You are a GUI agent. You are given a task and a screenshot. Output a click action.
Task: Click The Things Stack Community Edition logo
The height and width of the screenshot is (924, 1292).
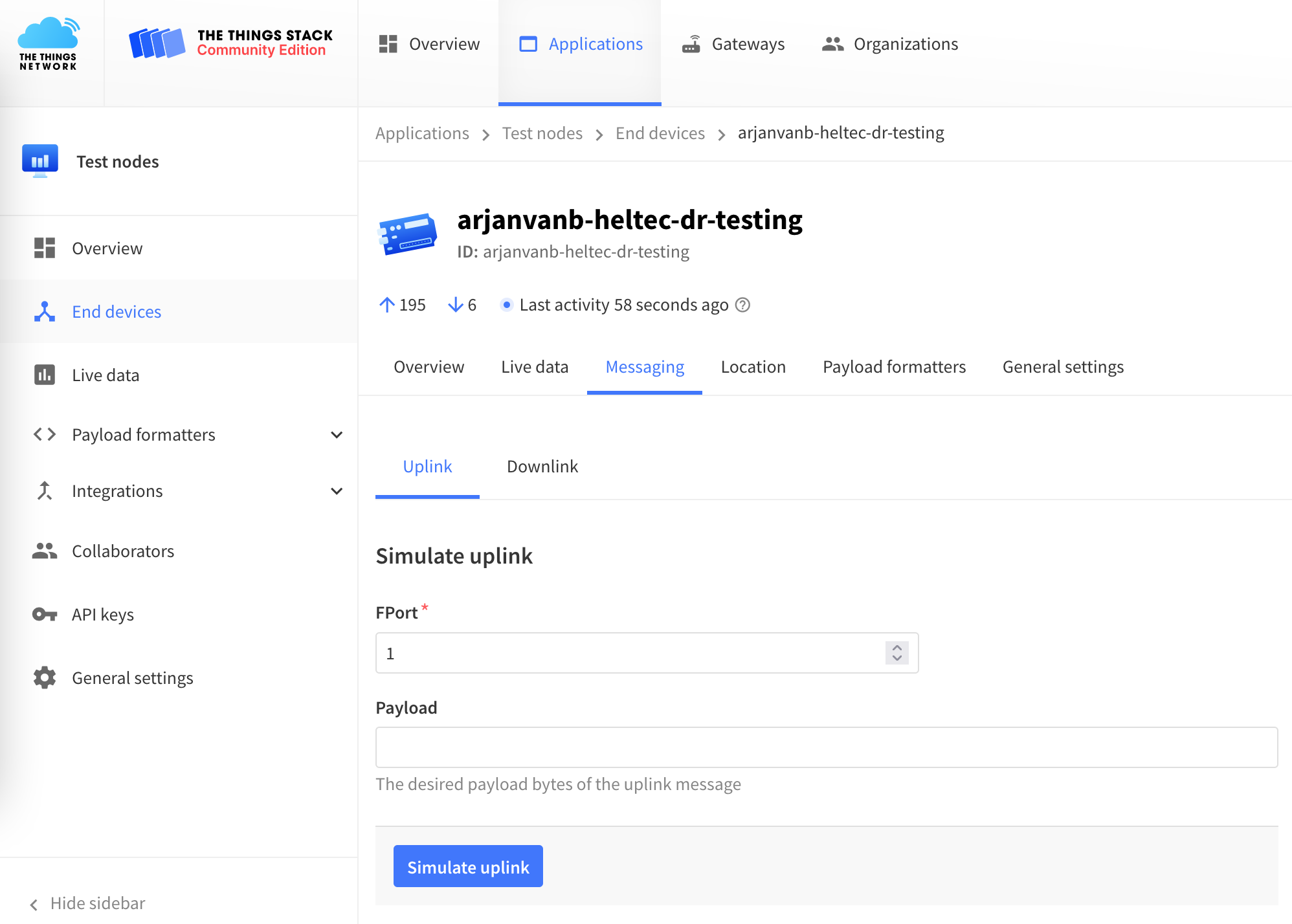click(231, 43)
